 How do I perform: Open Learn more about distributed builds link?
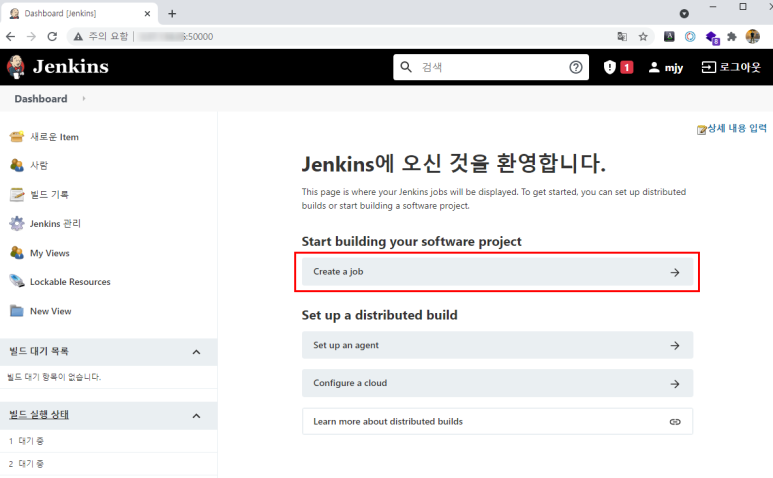tap(497, 421)
